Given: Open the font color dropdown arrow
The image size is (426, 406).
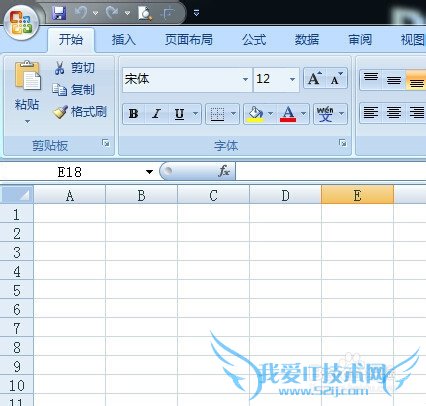Looking at the screenshot, I should [x=304, y=114].
